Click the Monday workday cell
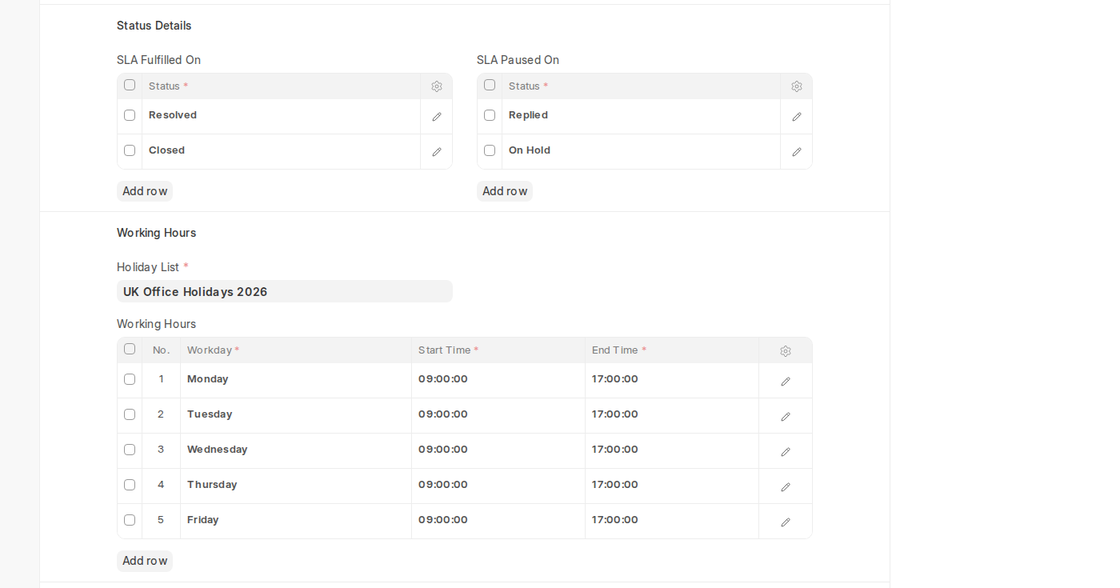Image resolution: width=1120 pixels, height=588 pixels. coord(296,379)
